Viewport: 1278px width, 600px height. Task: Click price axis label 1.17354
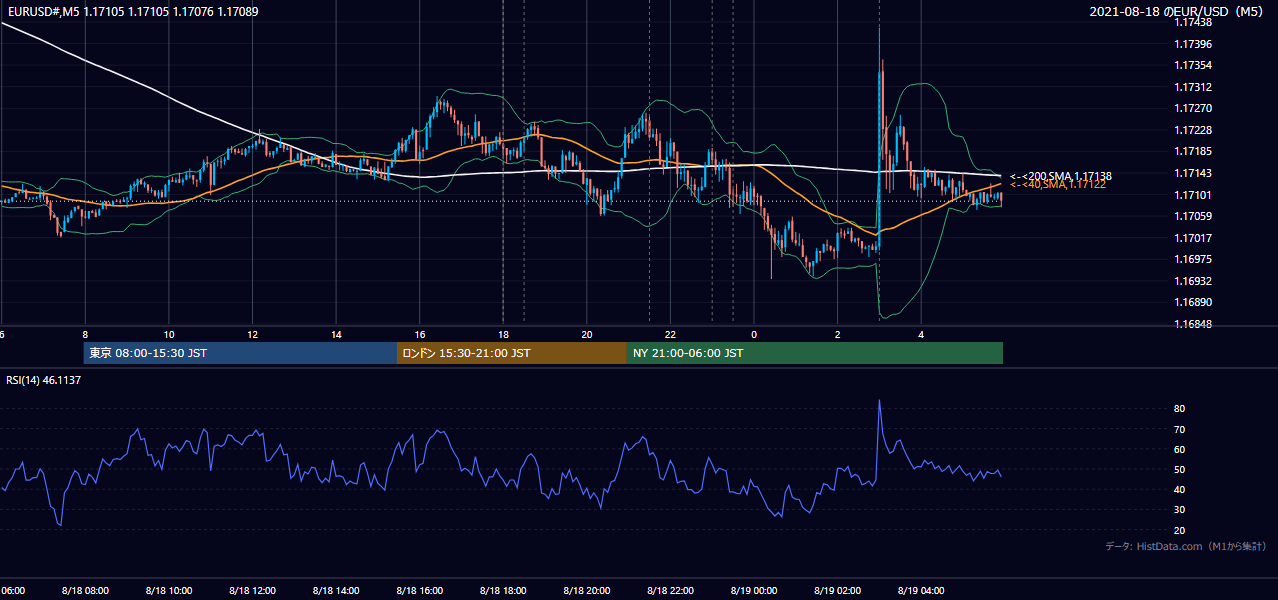[1194, 65]
